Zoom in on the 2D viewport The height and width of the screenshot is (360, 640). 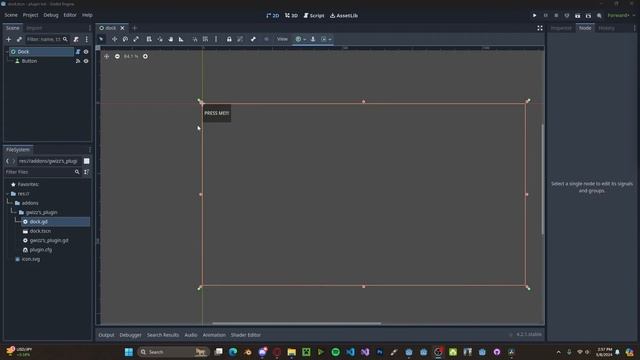point(145,56)
